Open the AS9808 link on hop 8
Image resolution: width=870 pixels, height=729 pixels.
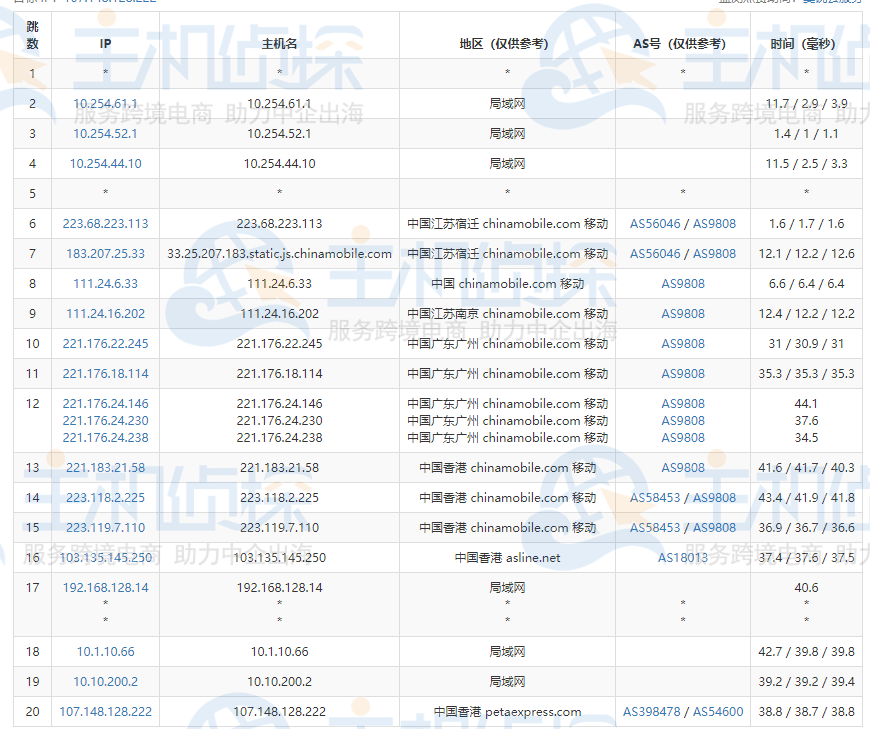coord(683,283)
